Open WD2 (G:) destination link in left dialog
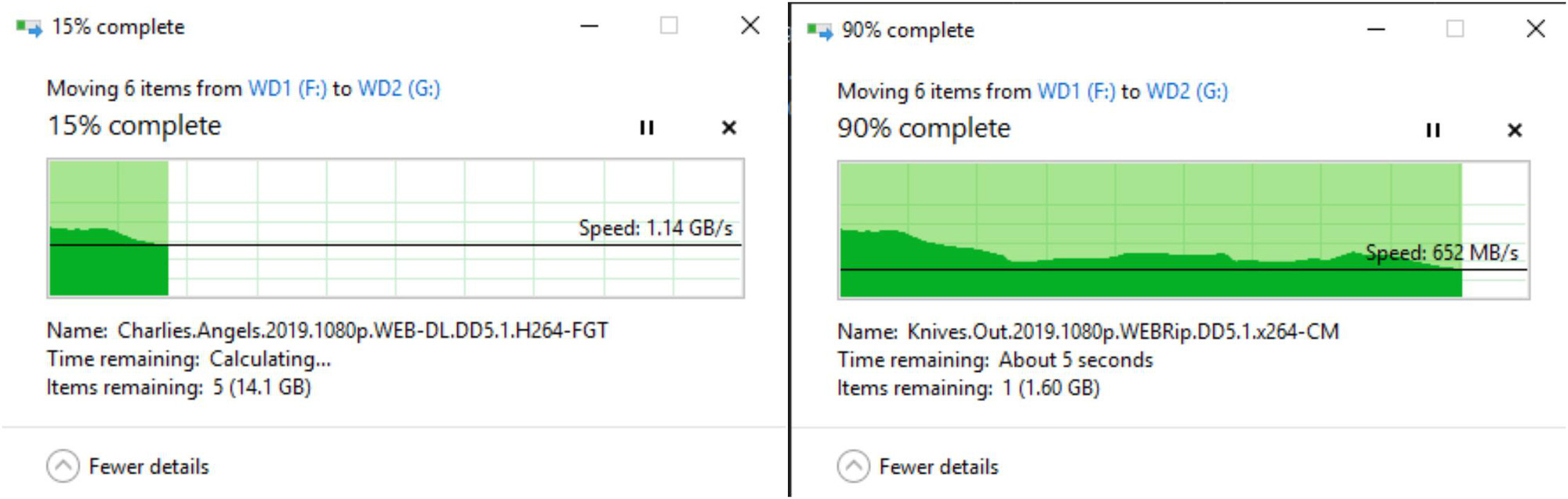This screenshot has width=1568, height=499. coord(399,89)
